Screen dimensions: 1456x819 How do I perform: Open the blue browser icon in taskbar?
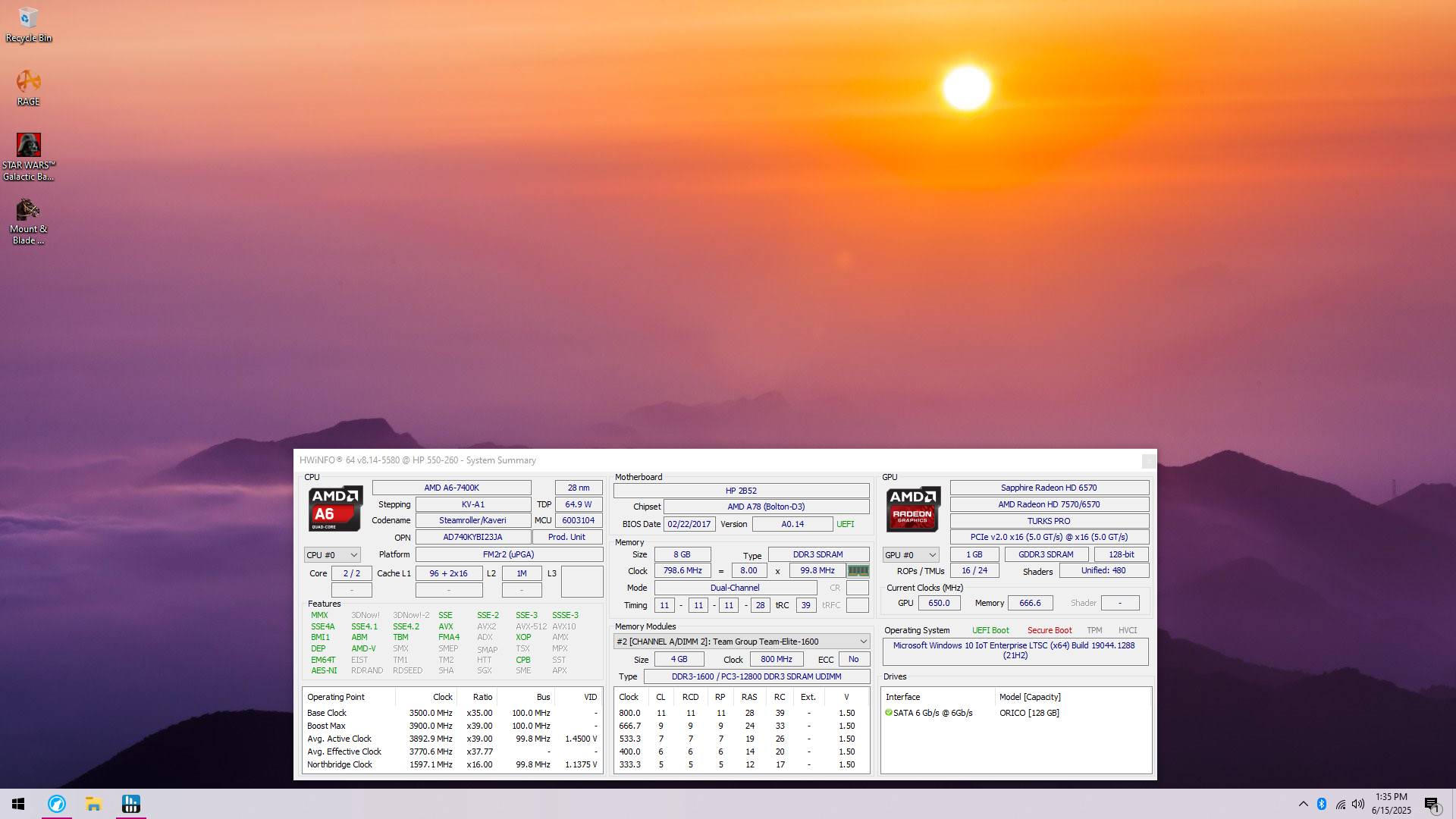pos(57,804)
